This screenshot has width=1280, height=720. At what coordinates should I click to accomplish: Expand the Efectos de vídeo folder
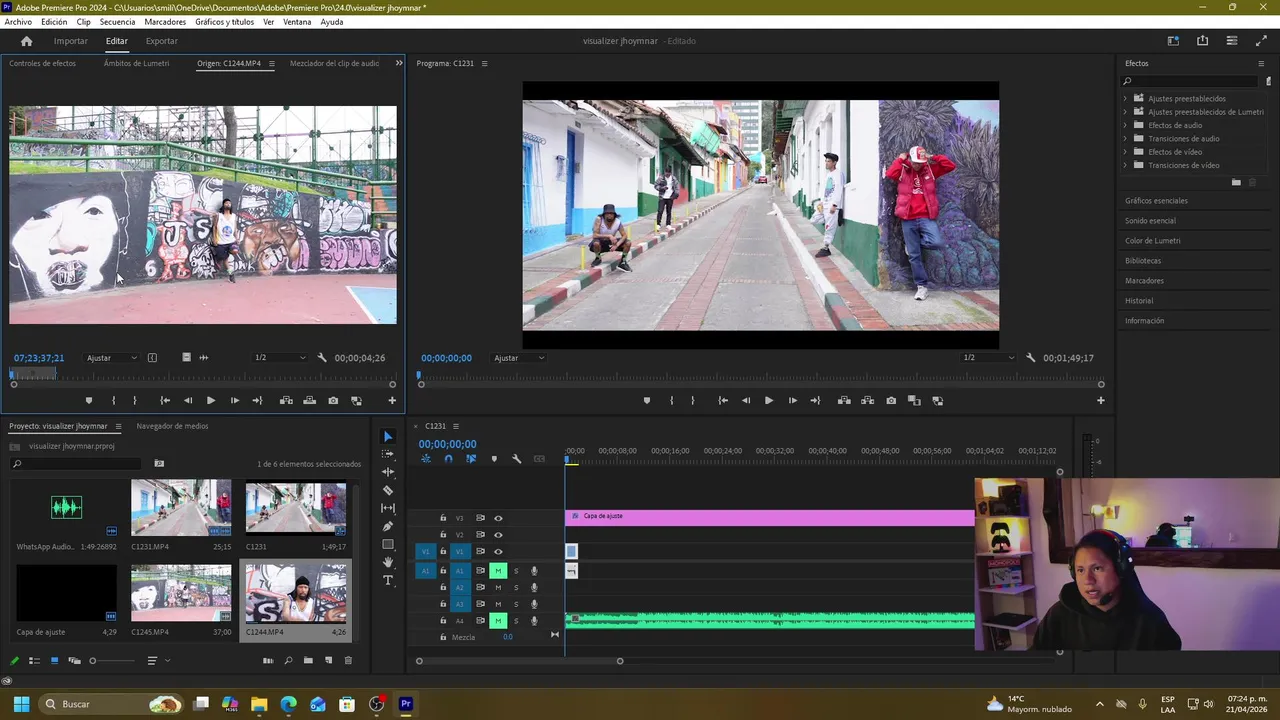(x=1126, y=152)
